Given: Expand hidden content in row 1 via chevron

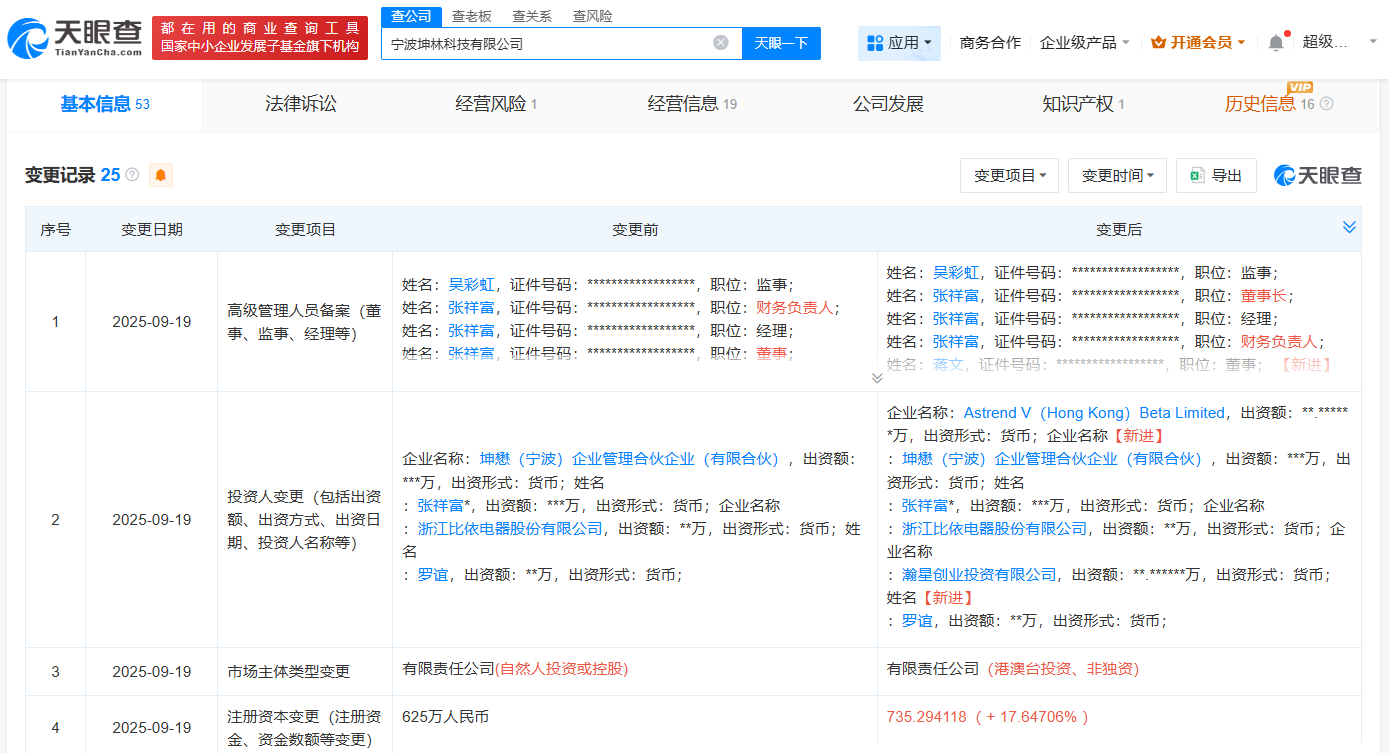Looking at the screenshot, I should point(877,376).
